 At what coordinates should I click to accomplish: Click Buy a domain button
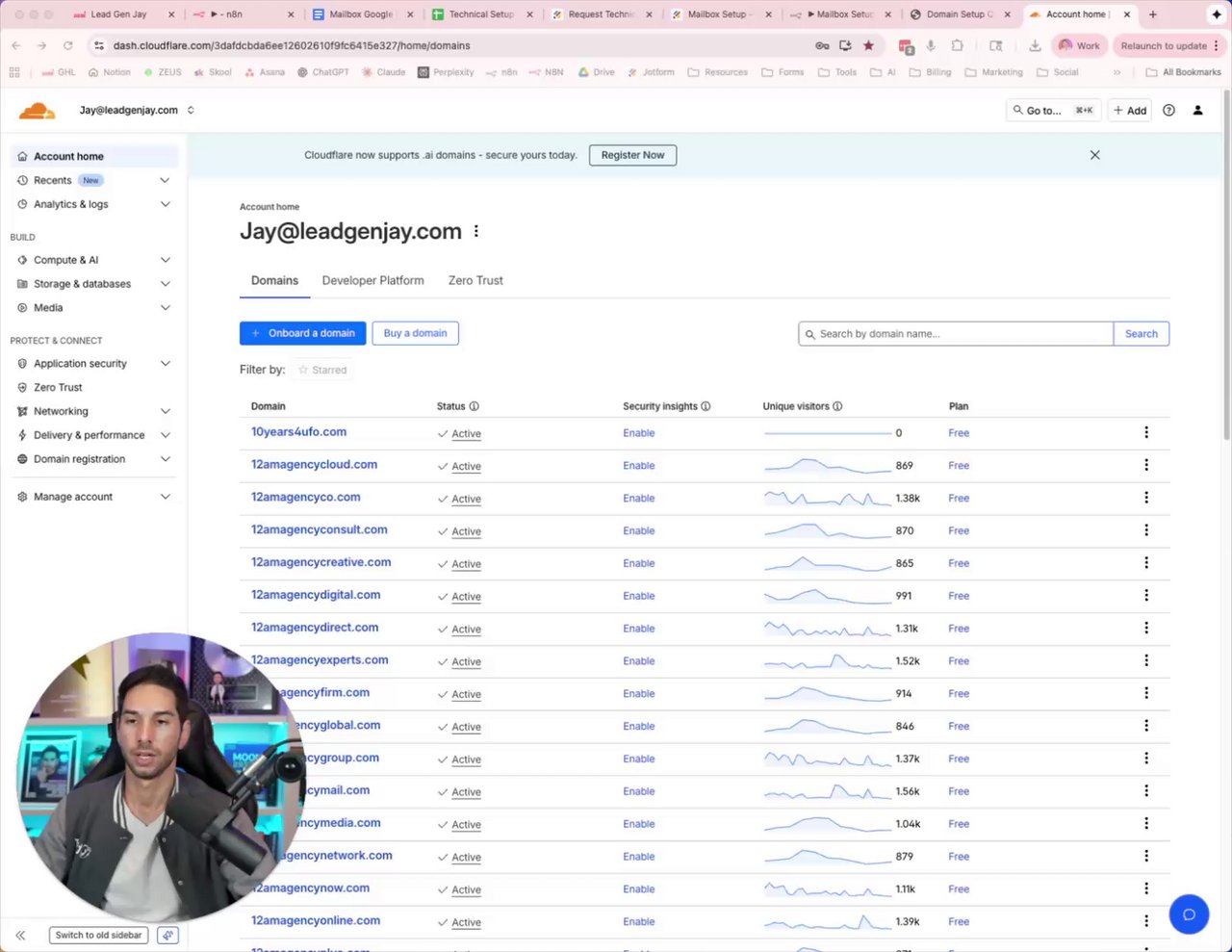pos(415,333)
